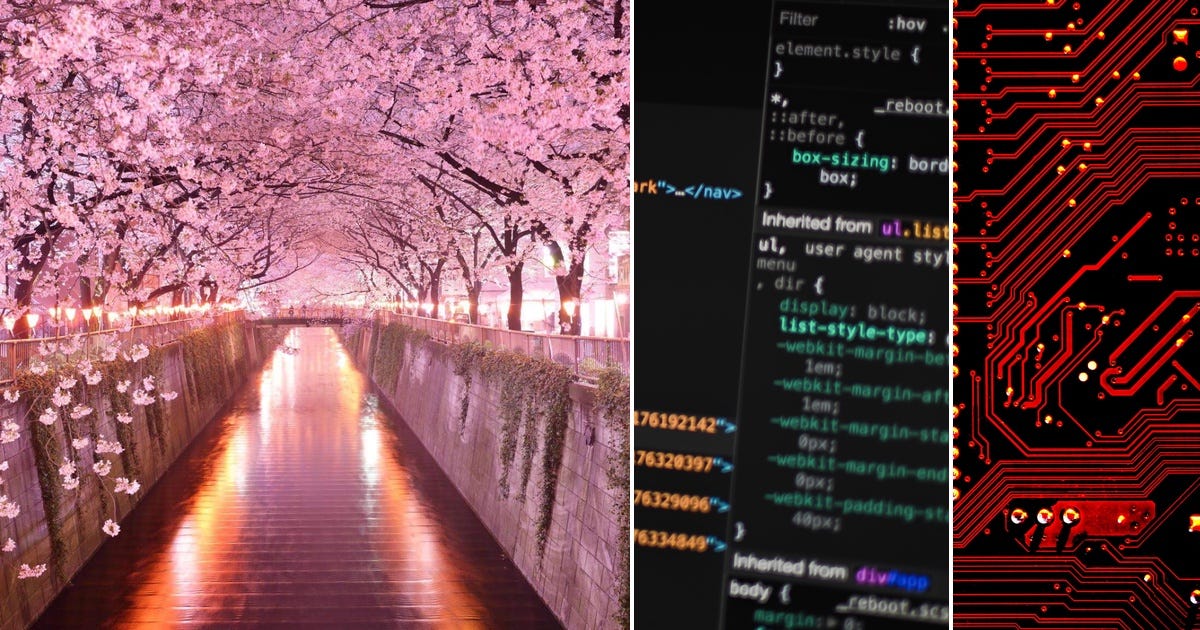1200x630 pixels.
Task: Open the _reboot source link beside '*,'
Action: click(x=911, y=107)
